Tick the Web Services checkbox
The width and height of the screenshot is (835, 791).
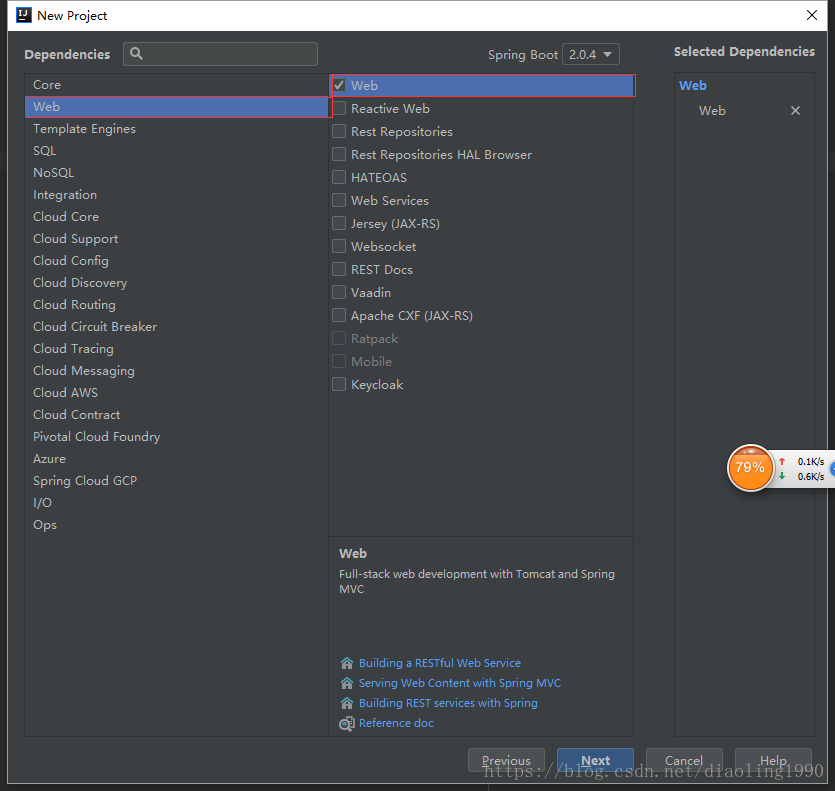(339, 200)
